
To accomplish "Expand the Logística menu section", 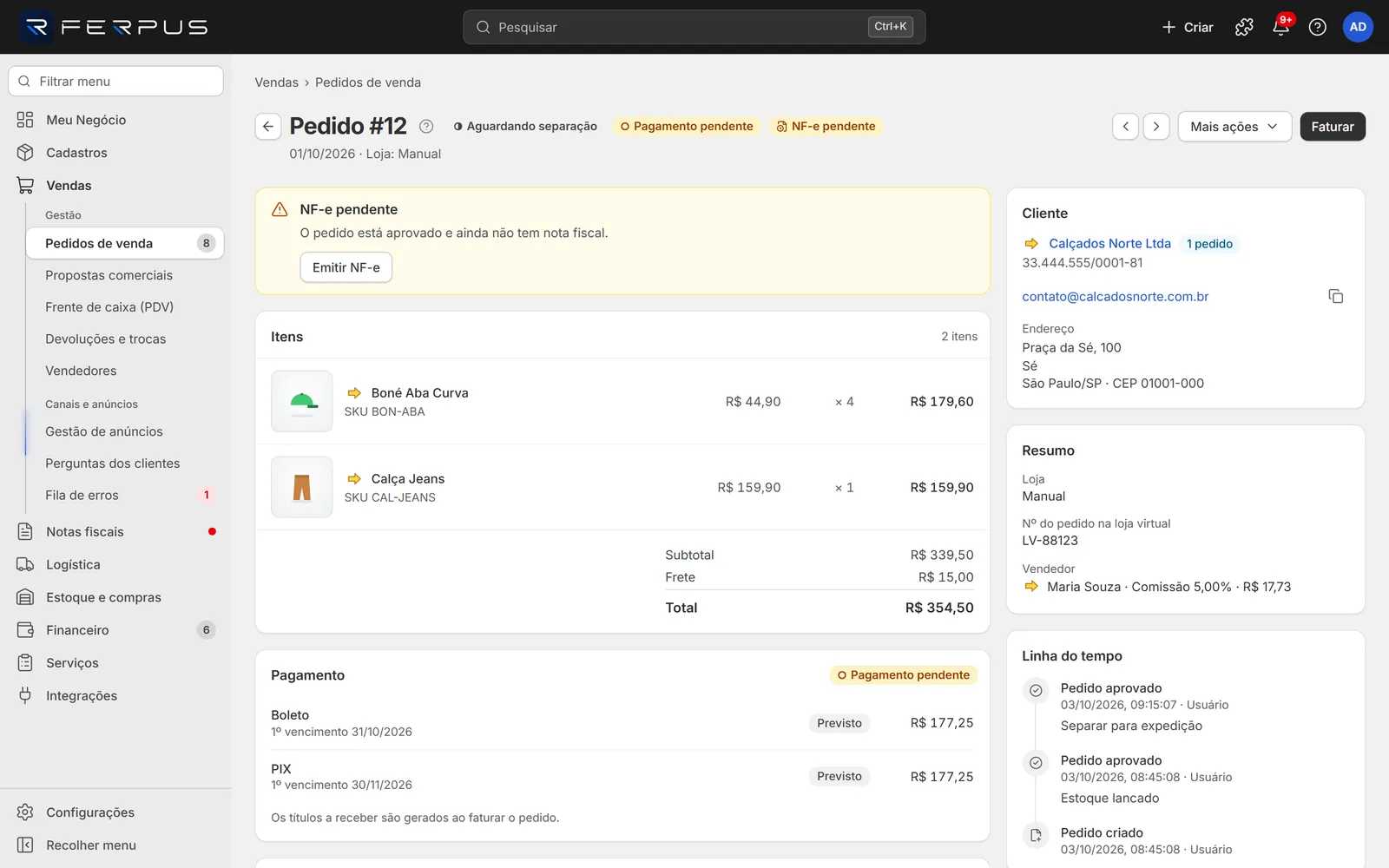I will point(116,565).
